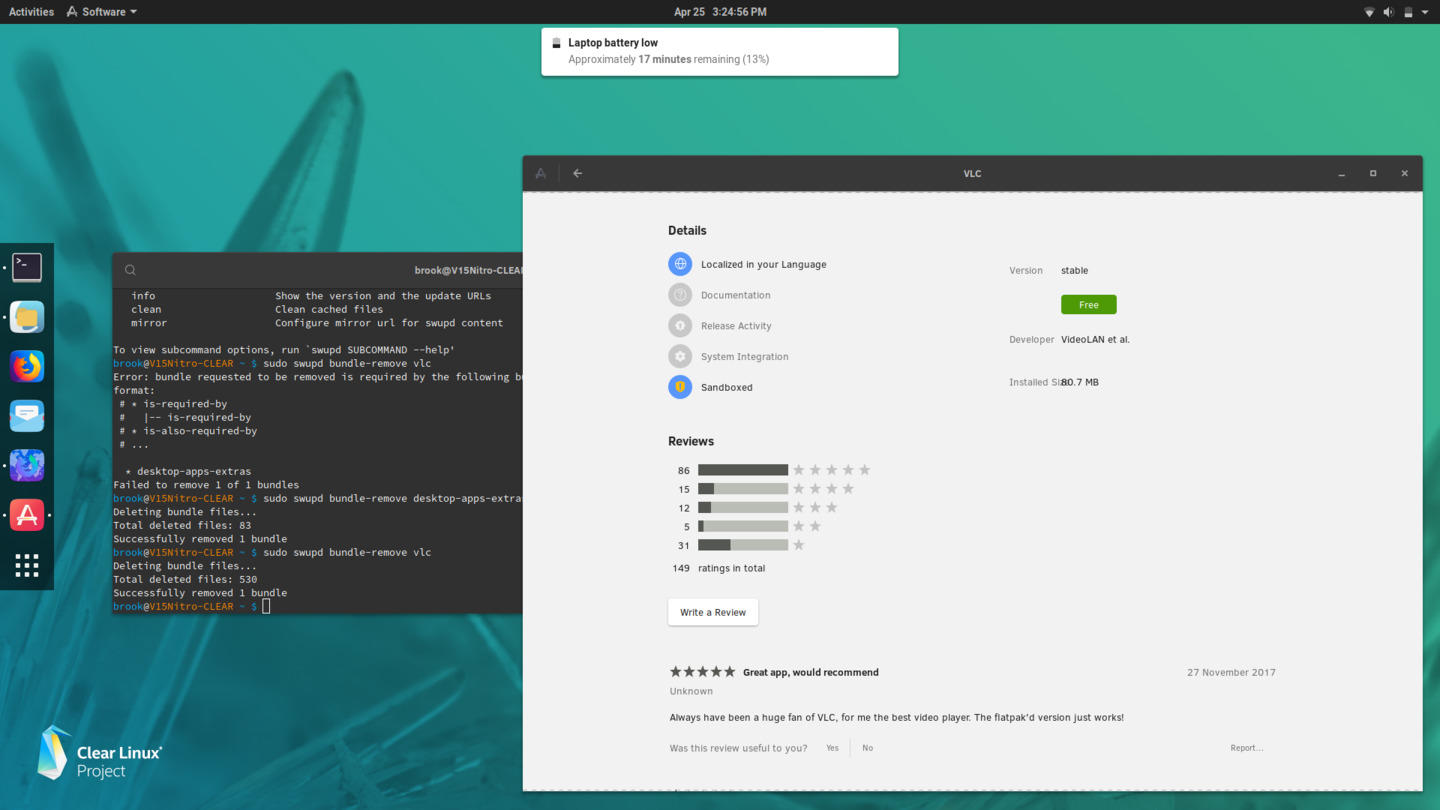Click Write a Review button
The height and width of the screenshot is (810, 1440).
pos(713,612)
